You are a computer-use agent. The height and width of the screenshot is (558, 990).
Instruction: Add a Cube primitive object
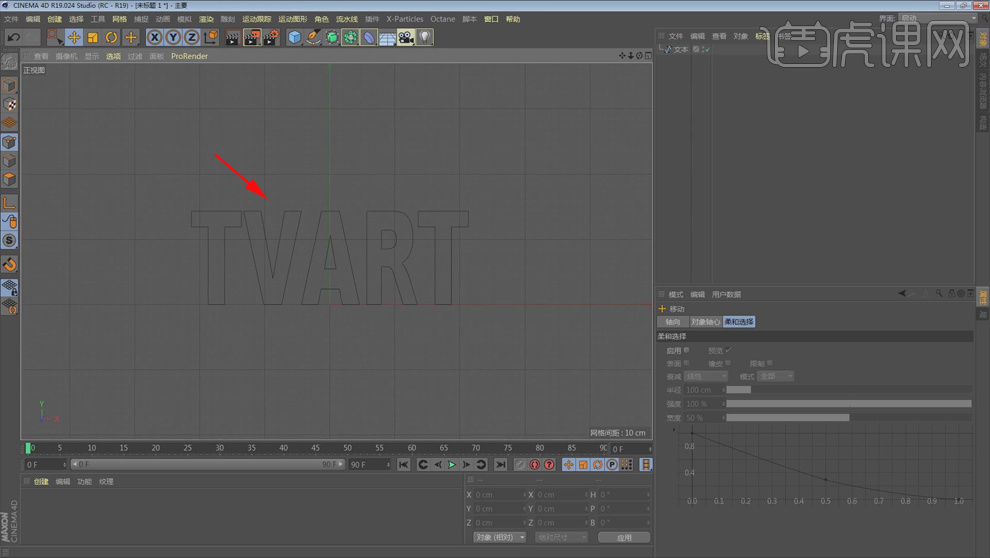point(294,38)
